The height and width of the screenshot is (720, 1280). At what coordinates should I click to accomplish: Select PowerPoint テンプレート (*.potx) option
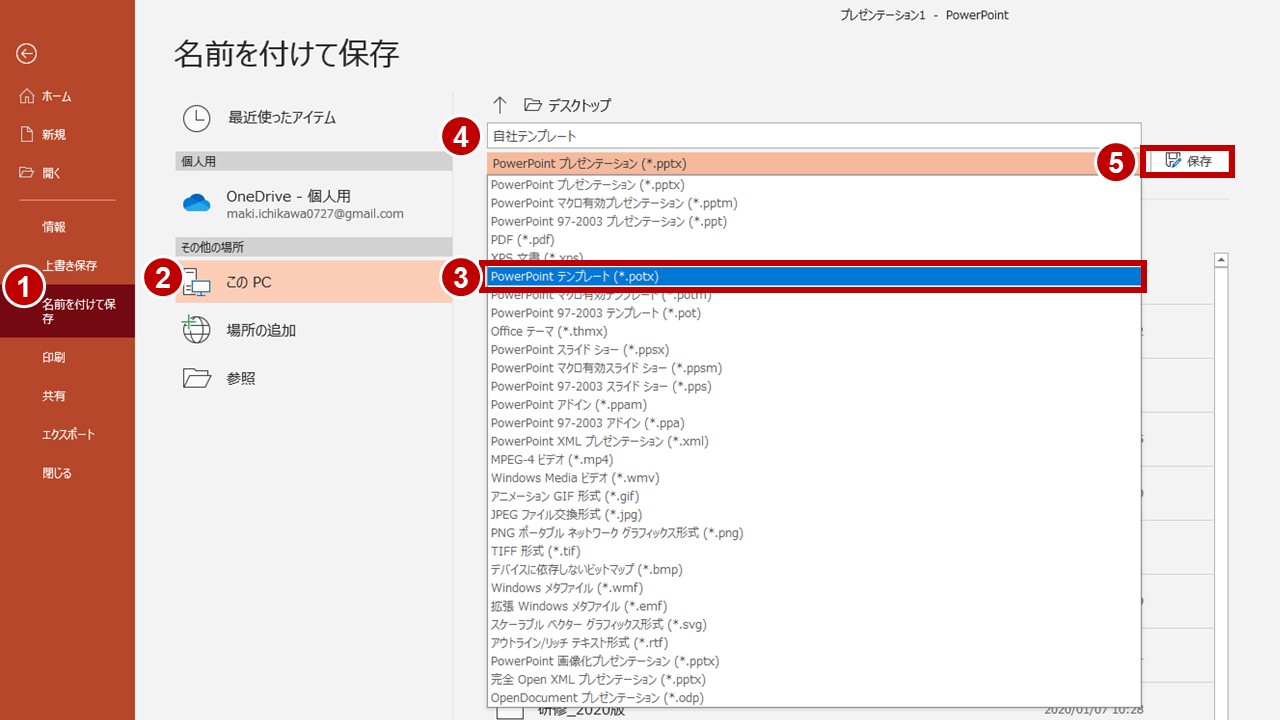pyautogui.click(x=814, y=277)
